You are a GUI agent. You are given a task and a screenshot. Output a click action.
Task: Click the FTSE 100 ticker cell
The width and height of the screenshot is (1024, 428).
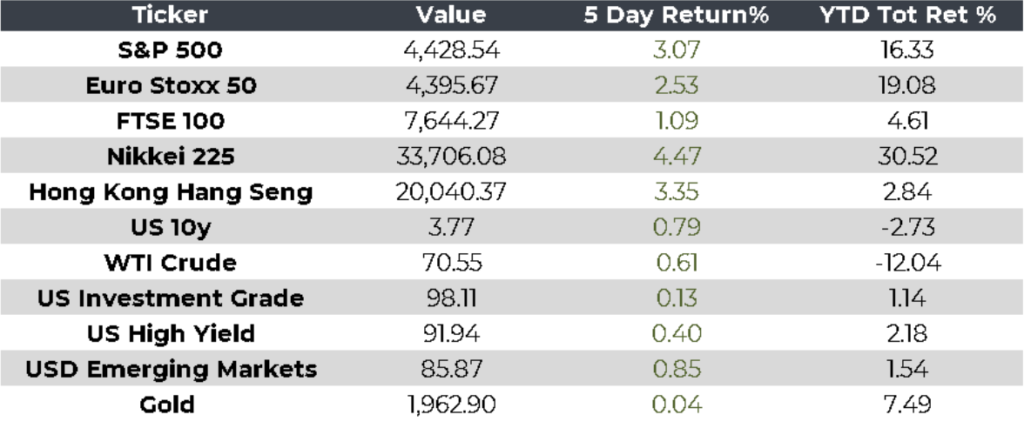click(171, 120)
